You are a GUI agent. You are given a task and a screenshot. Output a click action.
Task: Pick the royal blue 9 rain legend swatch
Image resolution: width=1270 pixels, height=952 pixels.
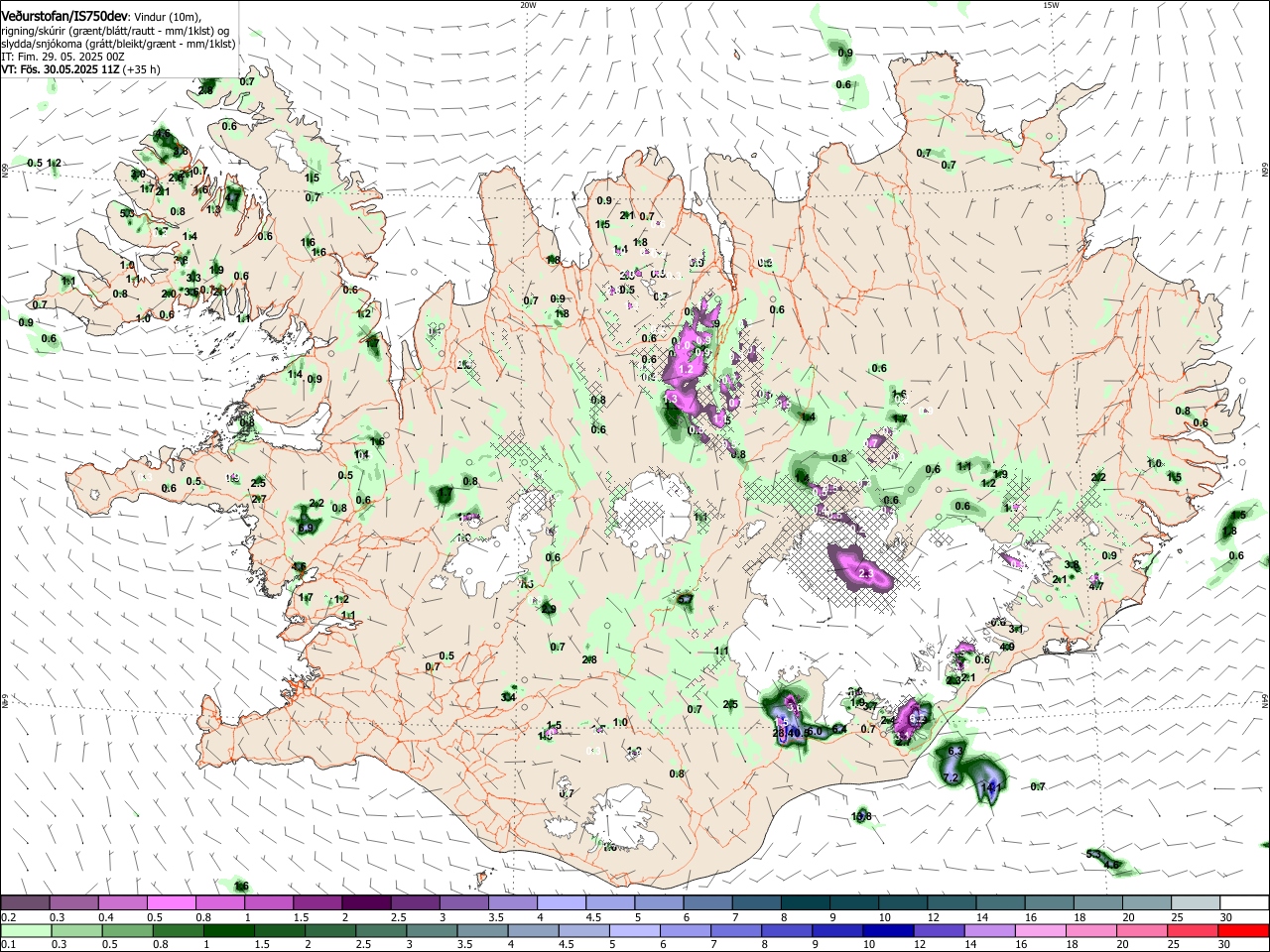836,930
